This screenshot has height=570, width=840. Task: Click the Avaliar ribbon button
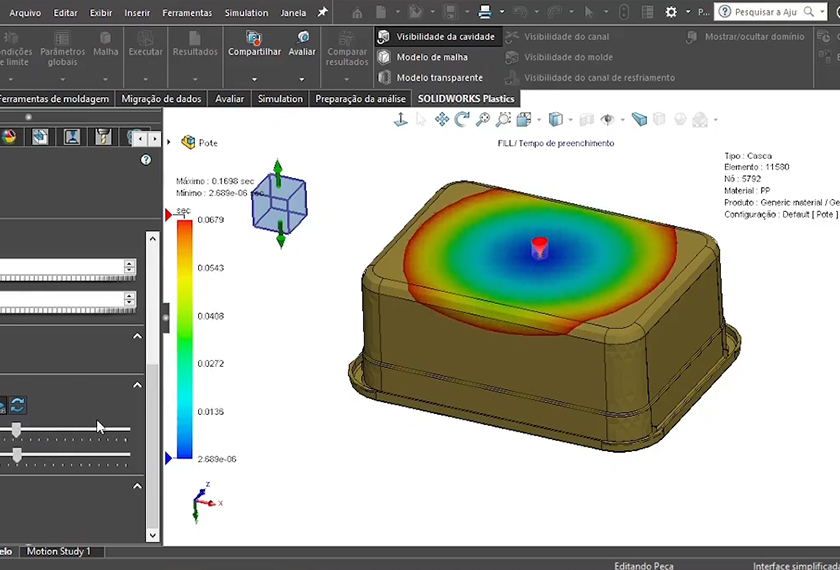302,44
